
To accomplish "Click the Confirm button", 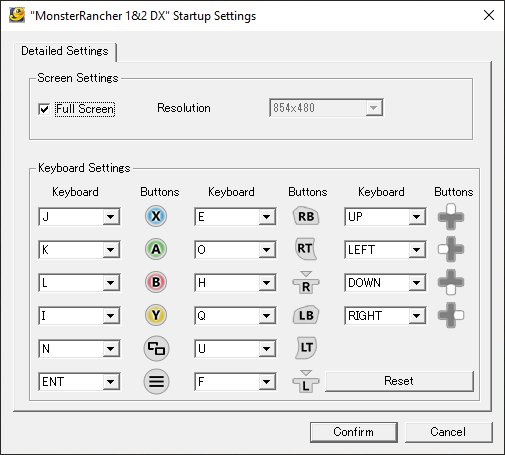I will [x=354, y=432].
